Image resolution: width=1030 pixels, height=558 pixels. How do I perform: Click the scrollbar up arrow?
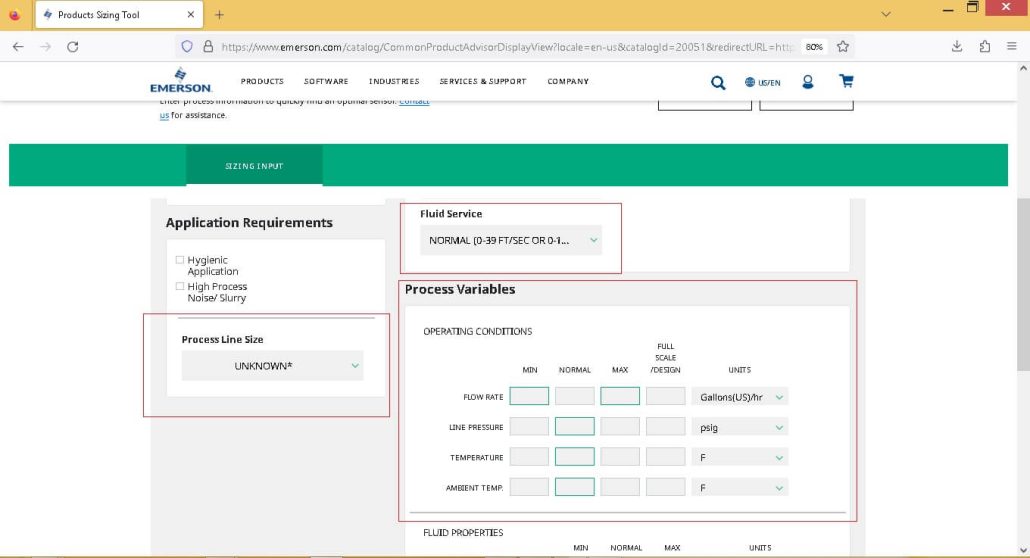click(x=1023, y=68)
